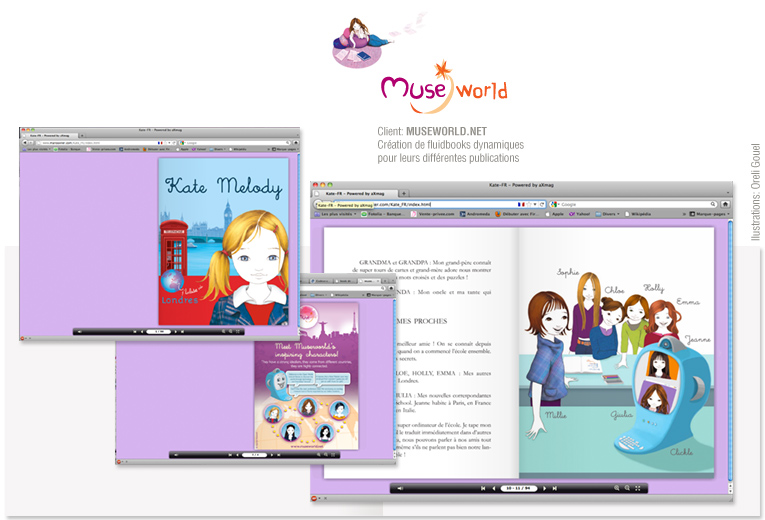This screenshot has height=520, width=765.
Task: Open Les plus visités bookmark menu in large window
Action: [x=335, y=214]
